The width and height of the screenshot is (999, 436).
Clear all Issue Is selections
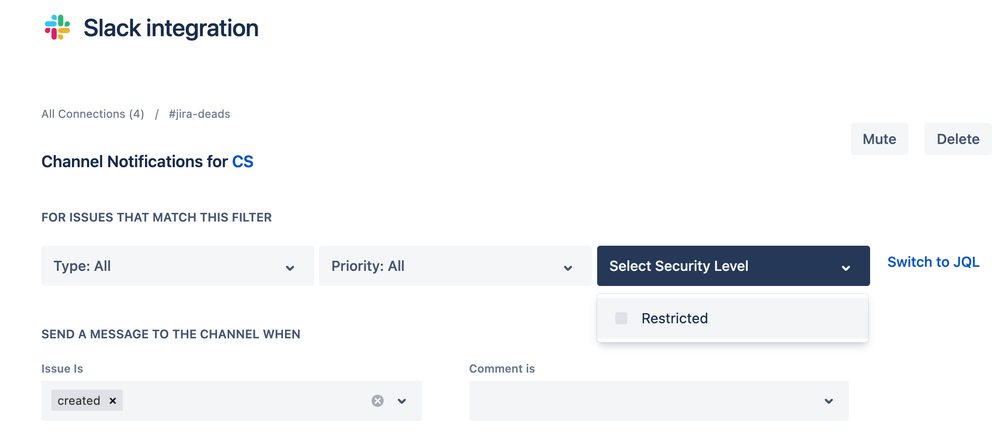coord(378,400)
